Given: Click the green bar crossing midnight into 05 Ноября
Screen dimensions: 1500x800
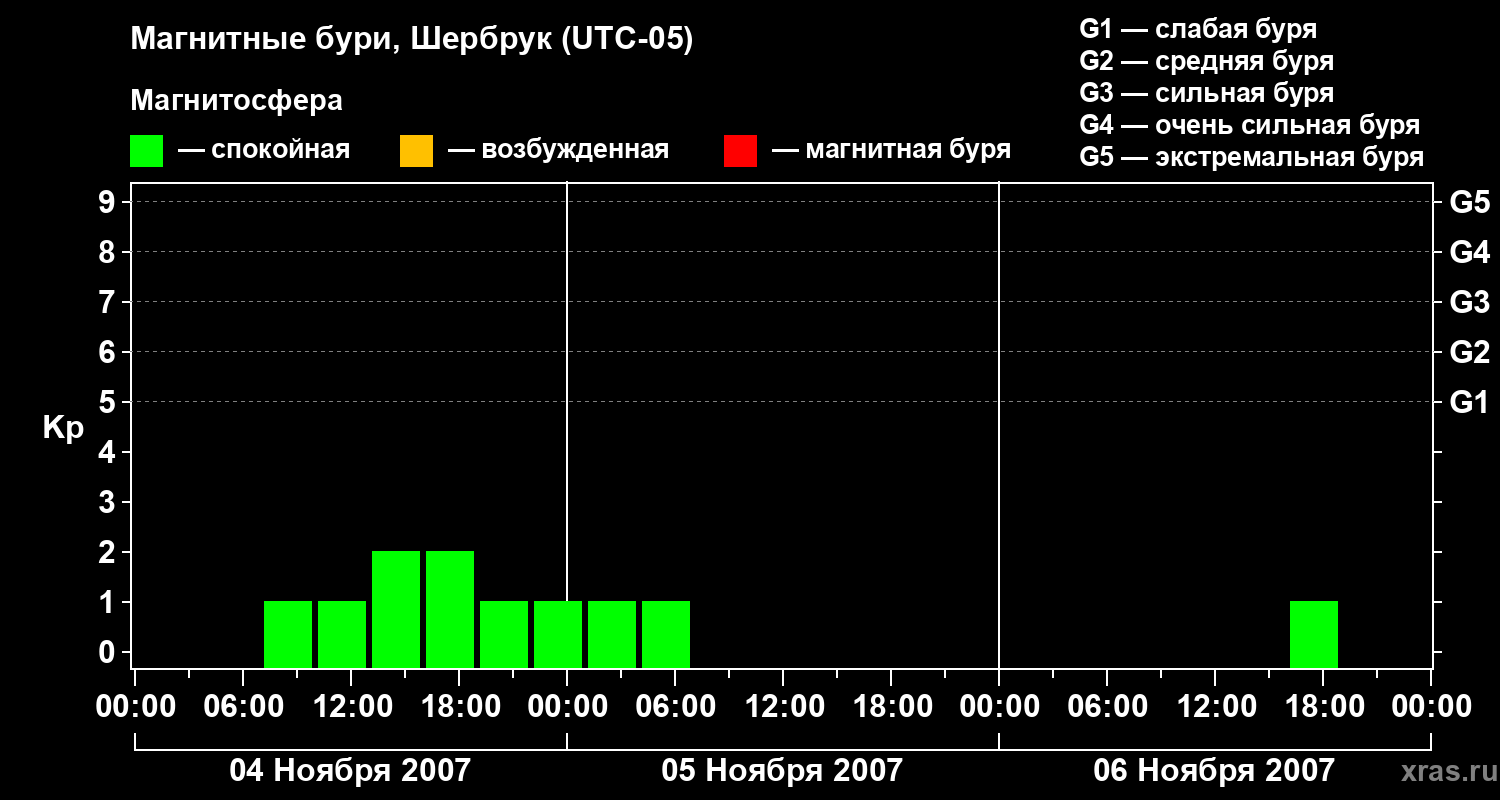Looking at the screenshot, I should 558,634.
